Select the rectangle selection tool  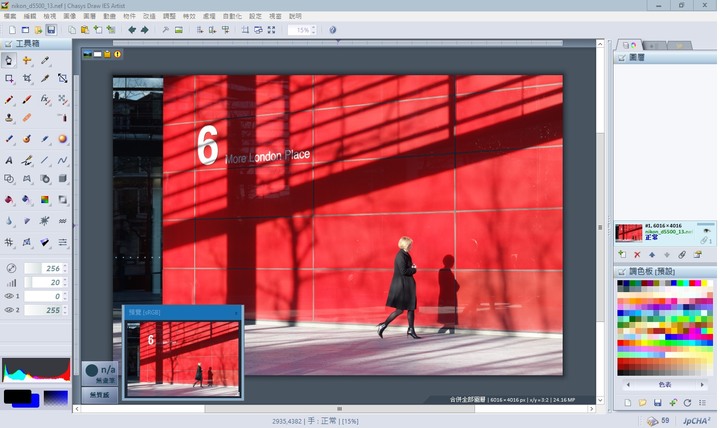coord(9,79)
